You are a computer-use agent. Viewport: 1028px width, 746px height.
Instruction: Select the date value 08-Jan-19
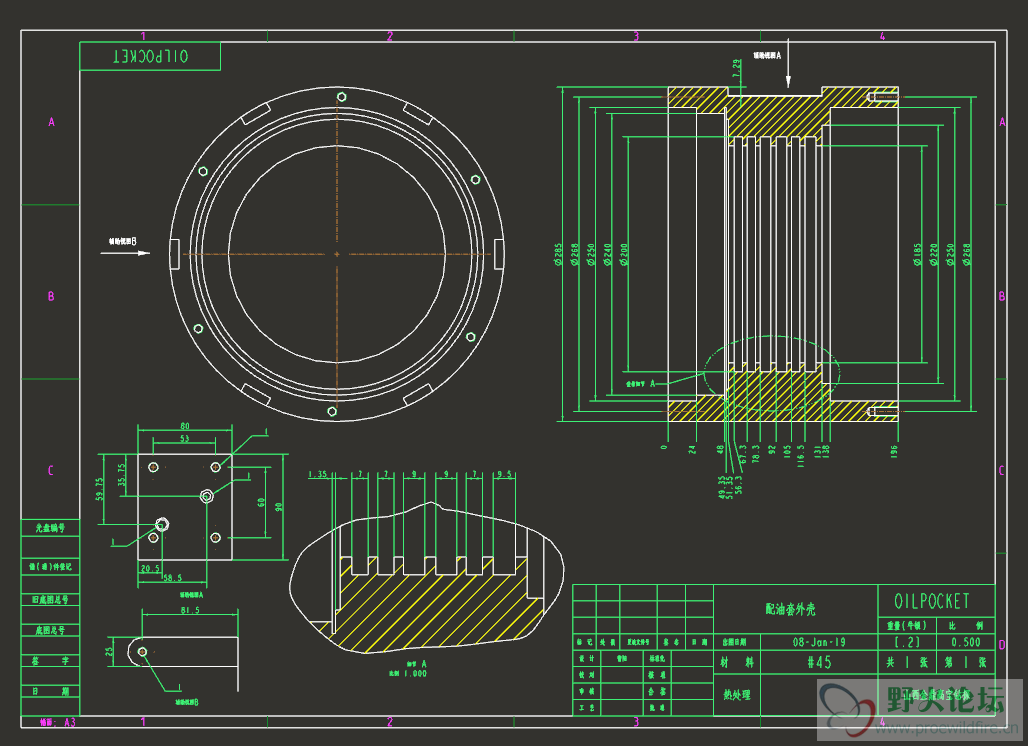tap(820, 642)
